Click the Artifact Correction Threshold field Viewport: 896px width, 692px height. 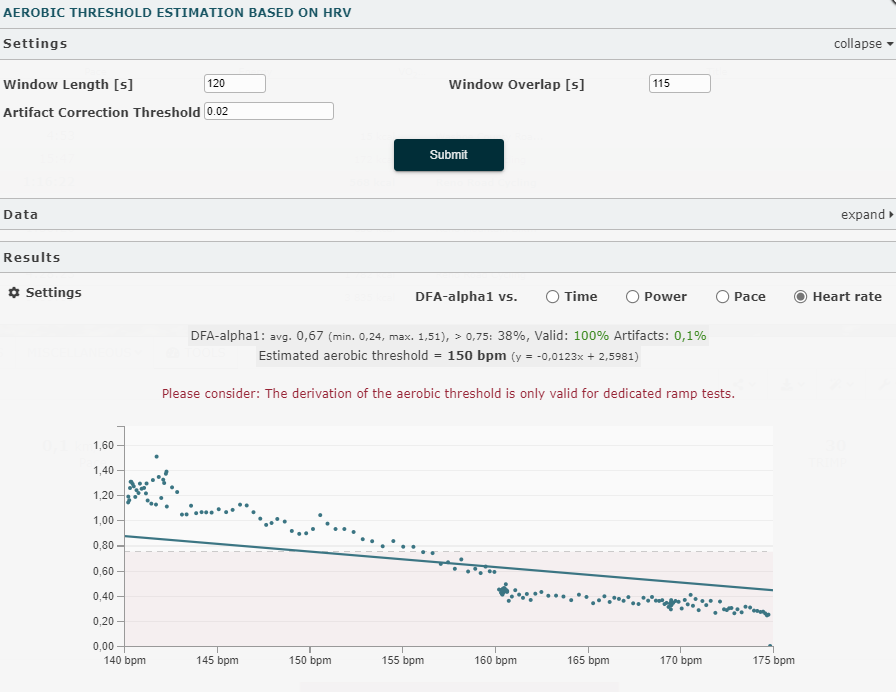point(269,110)
